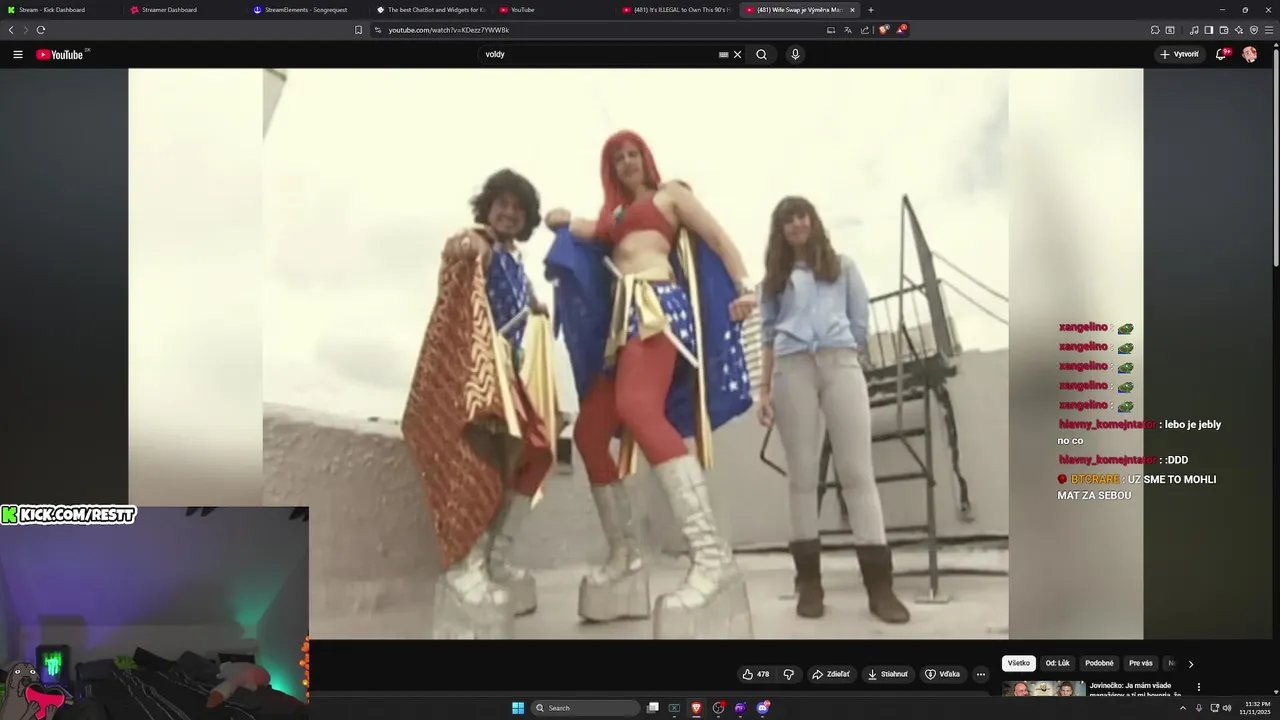Screen dimensions: 1280x720
Task: Show hidden system tray icons
Action: click(1183, 708)
